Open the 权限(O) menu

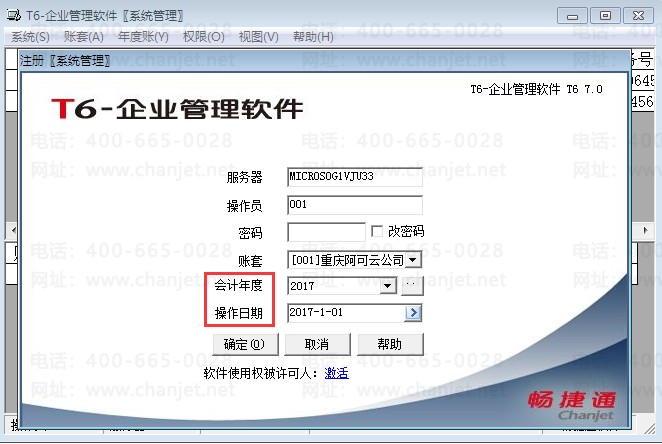[x=204, y=37]
